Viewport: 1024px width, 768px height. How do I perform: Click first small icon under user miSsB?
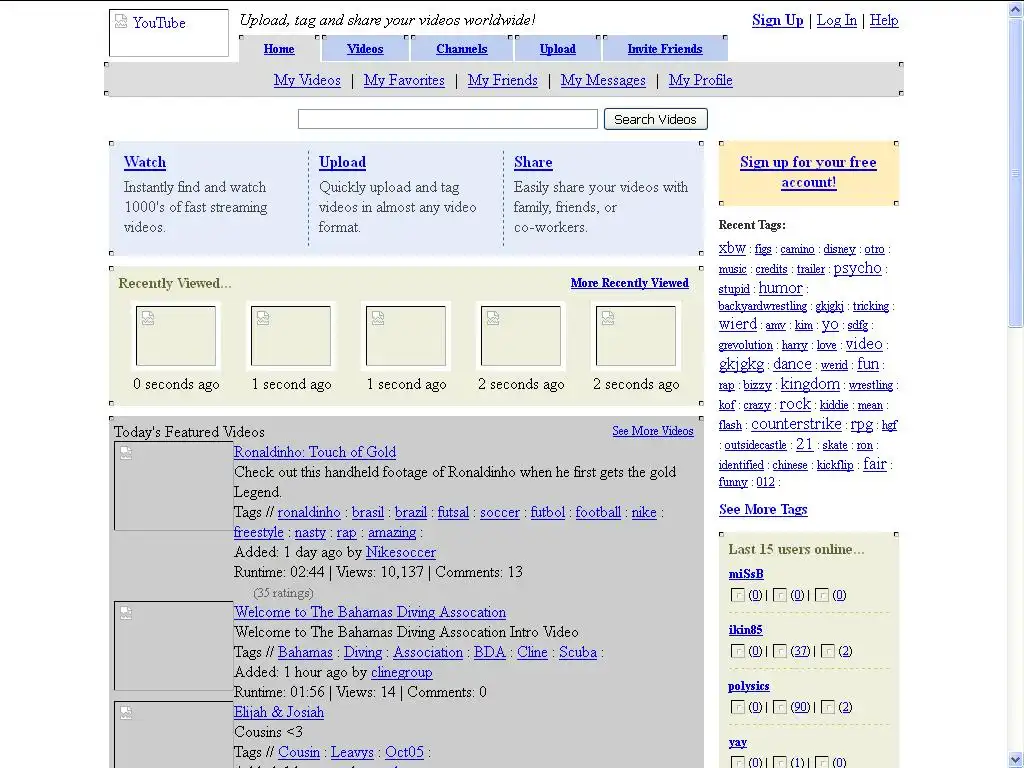tap(738, 595)
